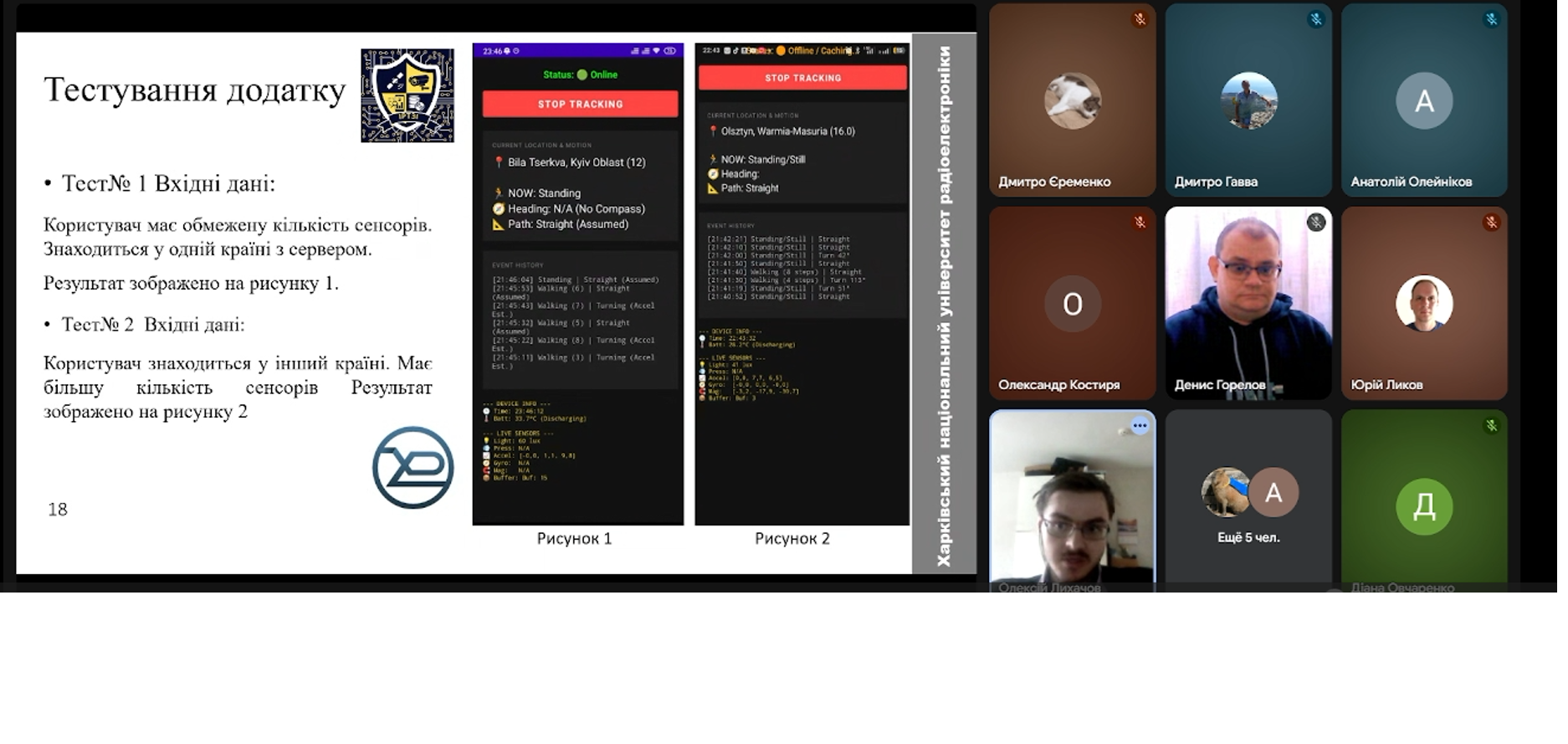Select Денис Горелов video tile
This screenshot has height=744, width=1568.
(1248, 303)
